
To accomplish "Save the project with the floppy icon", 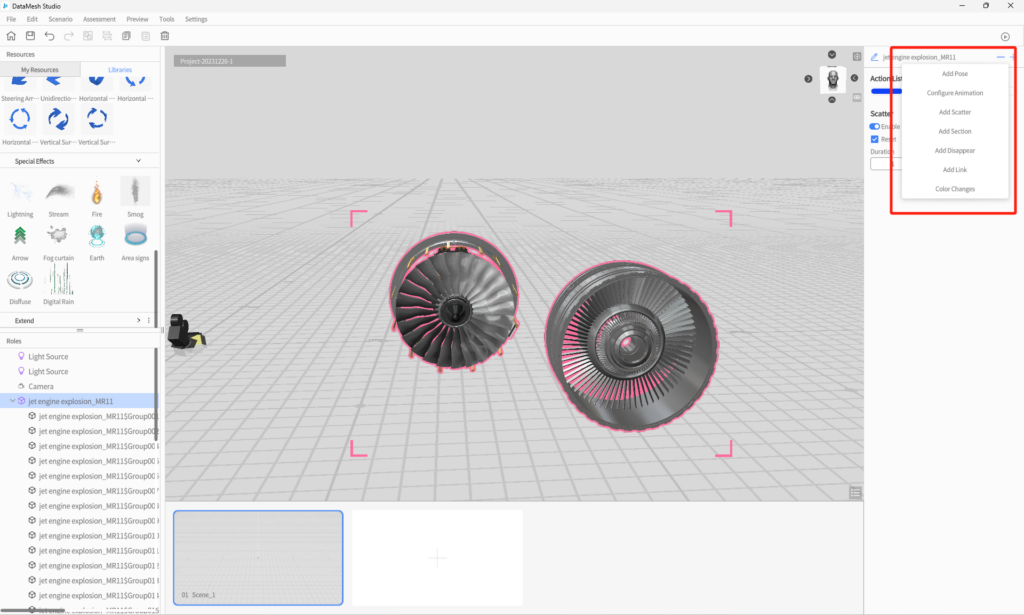I will (x=30, y=36).
